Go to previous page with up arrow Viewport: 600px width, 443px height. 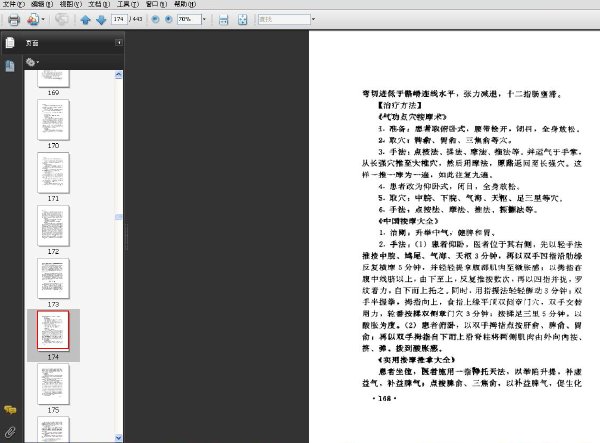point(85,20)
